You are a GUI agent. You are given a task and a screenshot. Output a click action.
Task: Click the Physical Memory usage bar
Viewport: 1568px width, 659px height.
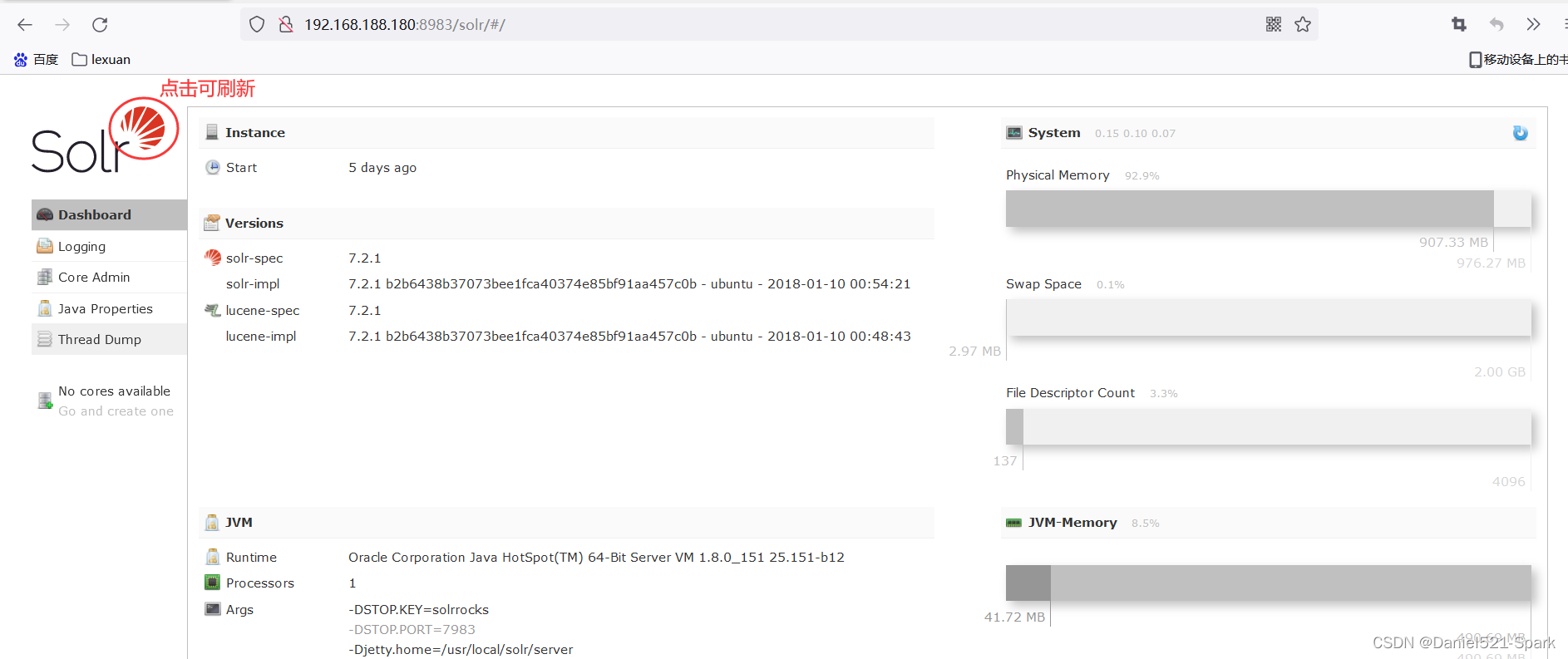[x=1268, y=209]
